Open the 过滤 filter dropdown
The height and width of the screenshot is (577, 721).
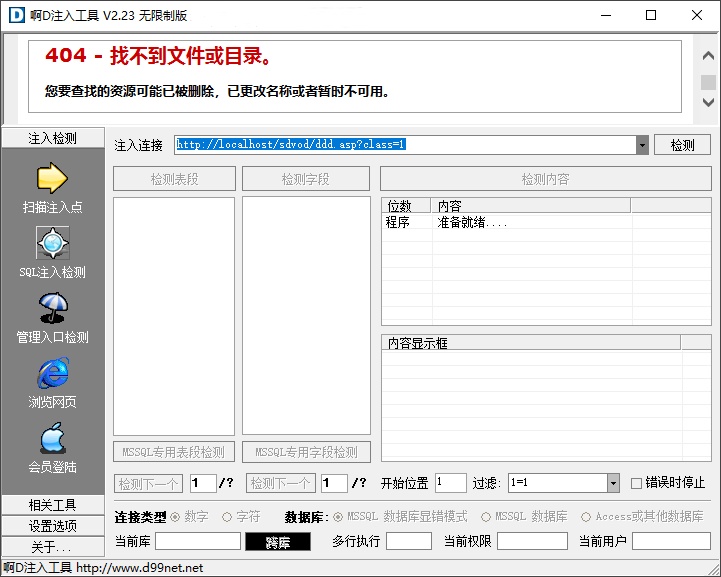click(x=613, y=483)
